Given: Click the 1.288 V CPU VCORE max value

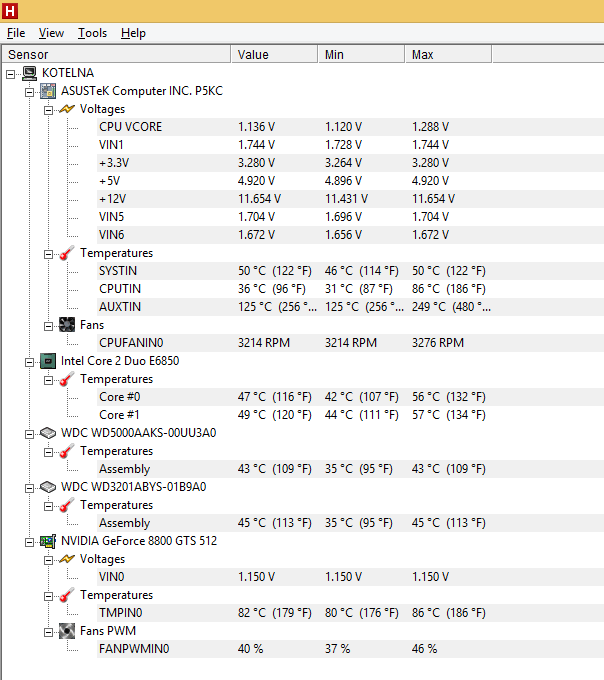Looking at the screenshot, I should click(430, 127).
